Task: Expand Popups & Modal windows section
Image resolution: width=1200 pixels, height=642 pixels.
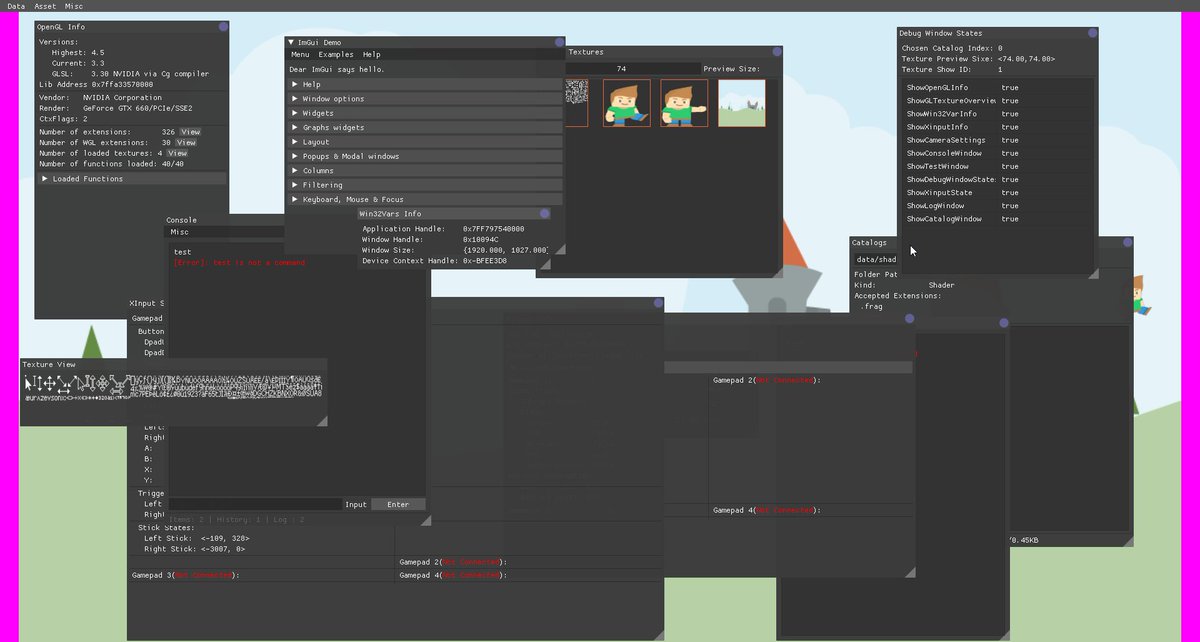Action: click(424, 156)
